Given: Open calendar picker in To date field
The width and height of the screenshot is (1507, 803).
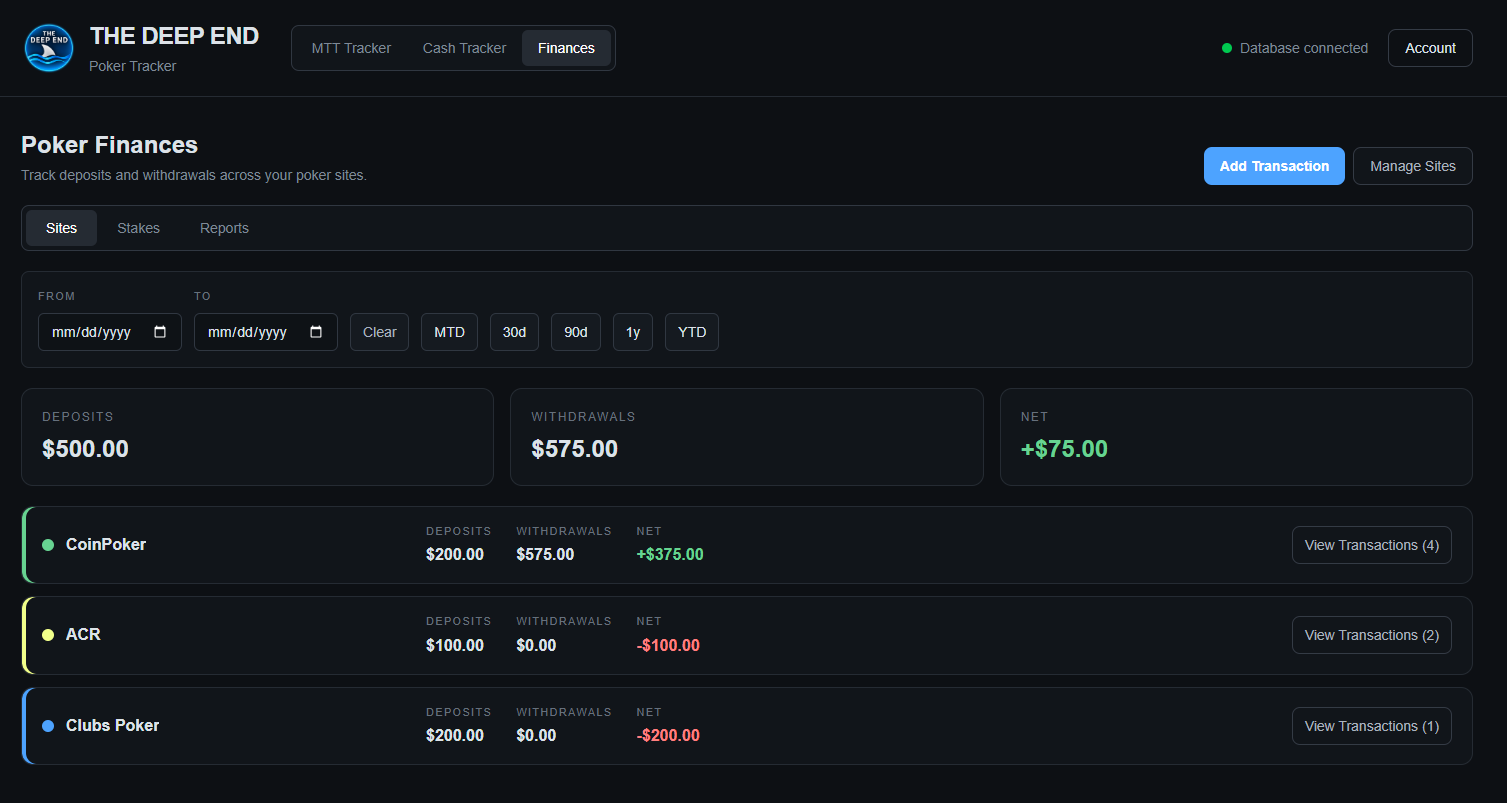Looking at the screenshot, I should pos(316,332).
